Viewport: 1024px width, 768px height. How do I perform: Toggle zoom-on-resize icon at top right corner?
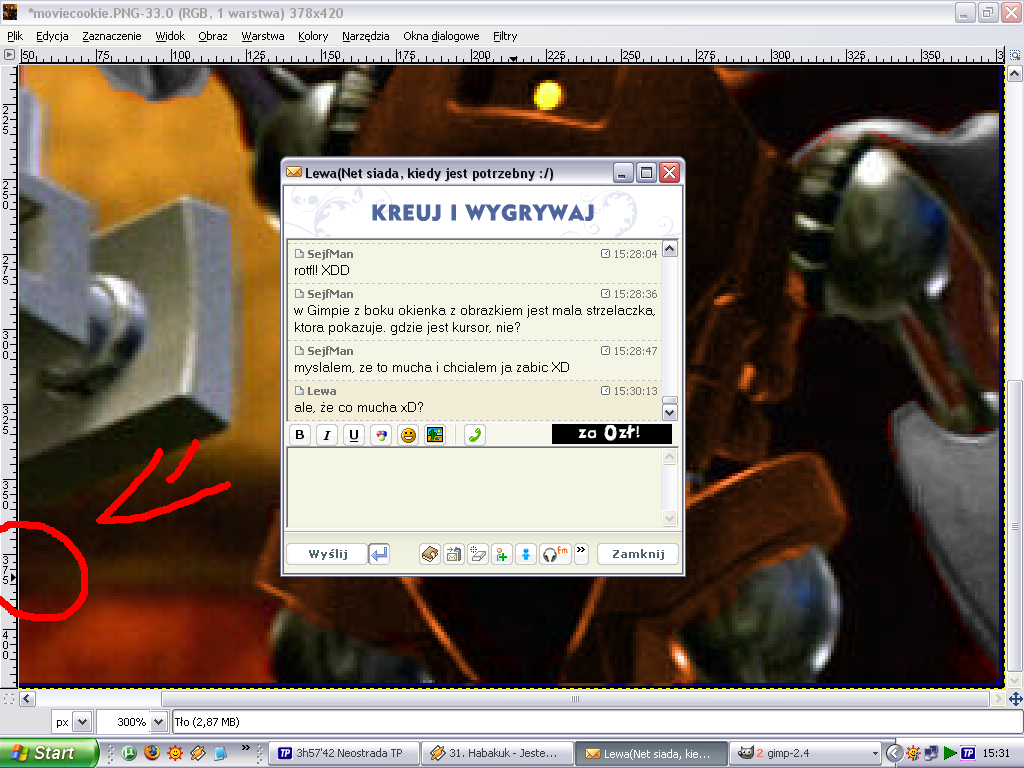point(1015,56)
